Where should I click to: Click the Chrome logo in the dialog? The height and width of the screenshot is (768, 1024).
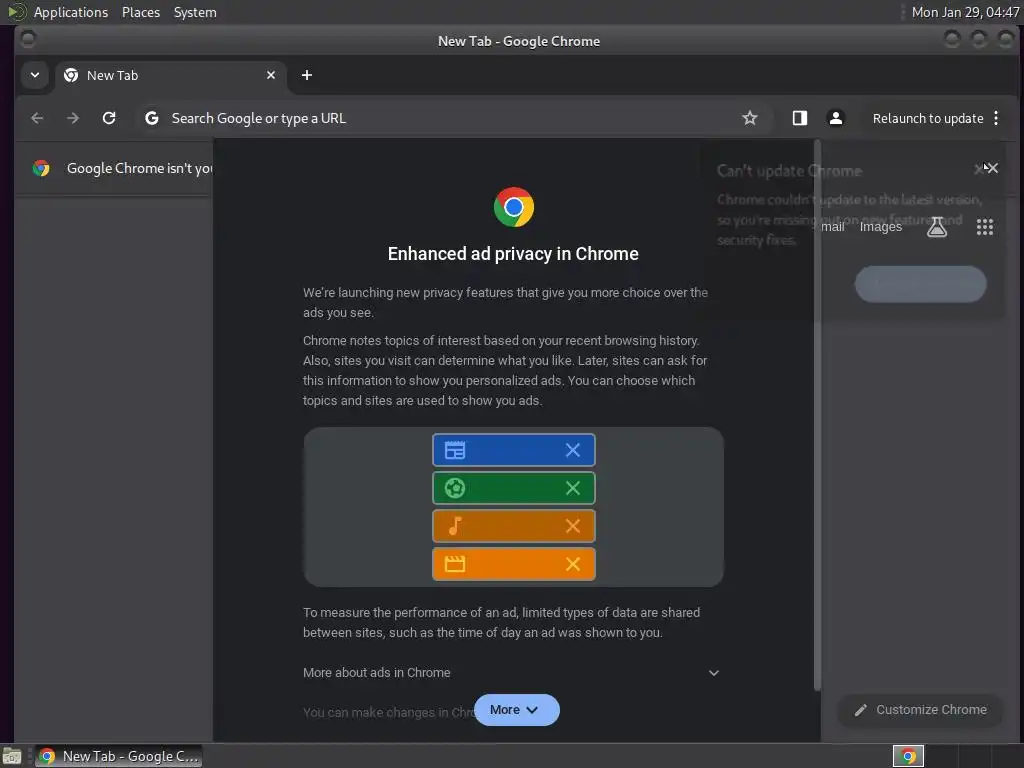click(514, 207)
